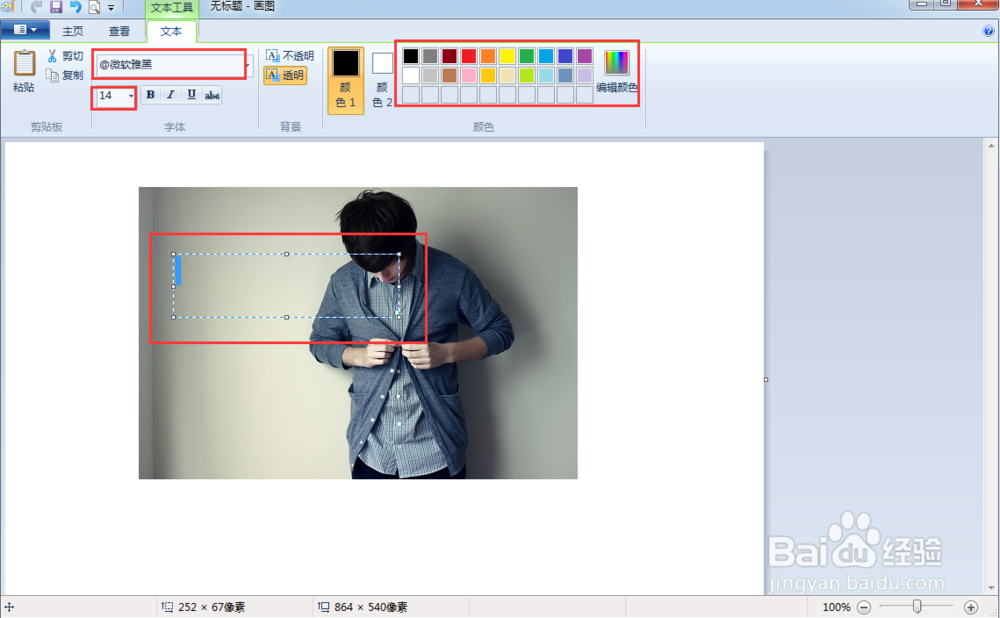This screenshot has width=1000, height=618.
Task: Click the cursor position crosshair icon in status bar
Action: 9,607
